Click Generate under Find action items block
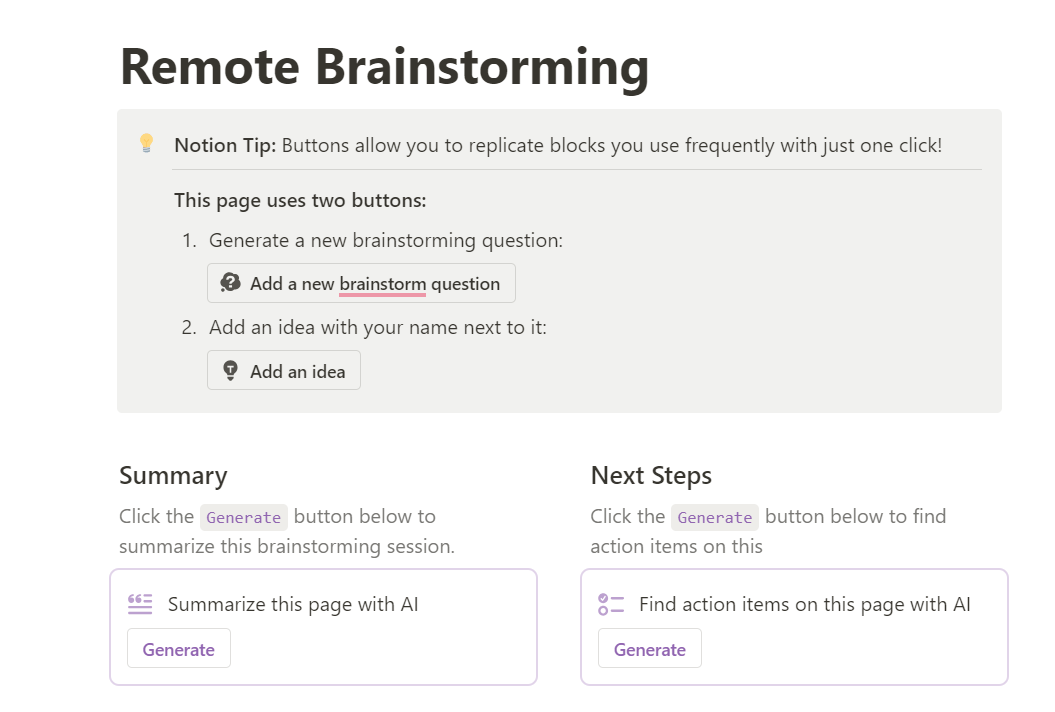Viewport: 1055px width, 712px height. click(649, 648)
